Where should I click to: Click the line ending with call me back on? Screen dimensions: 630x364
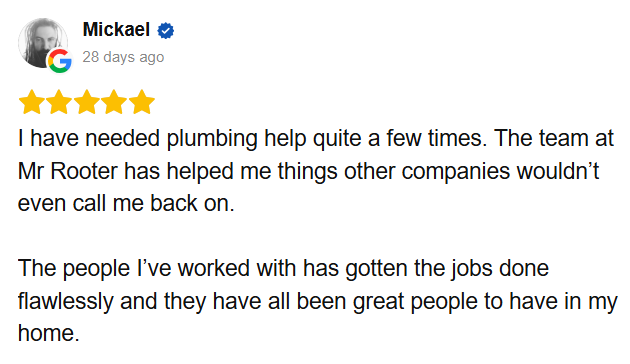pyautogui.click(x=126, y=203)
